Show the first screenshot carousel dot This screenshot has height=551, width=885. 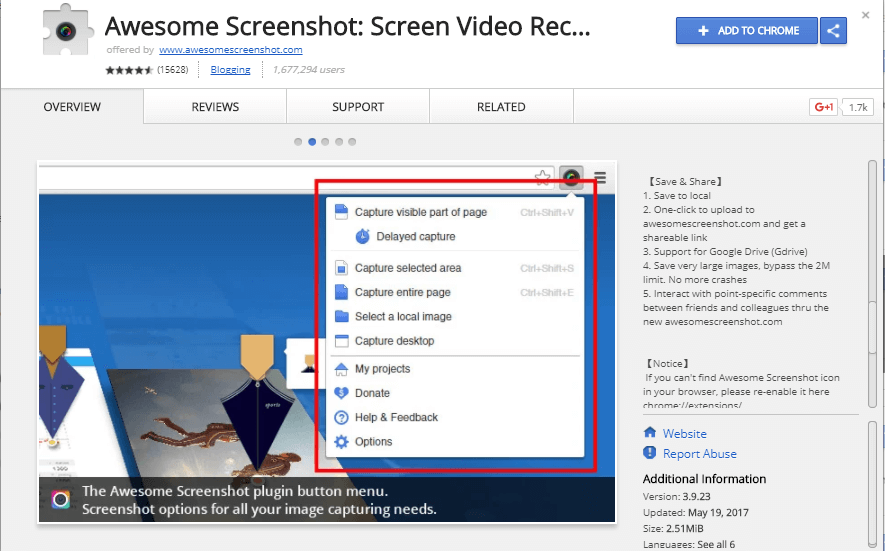[x=298, y=142]
